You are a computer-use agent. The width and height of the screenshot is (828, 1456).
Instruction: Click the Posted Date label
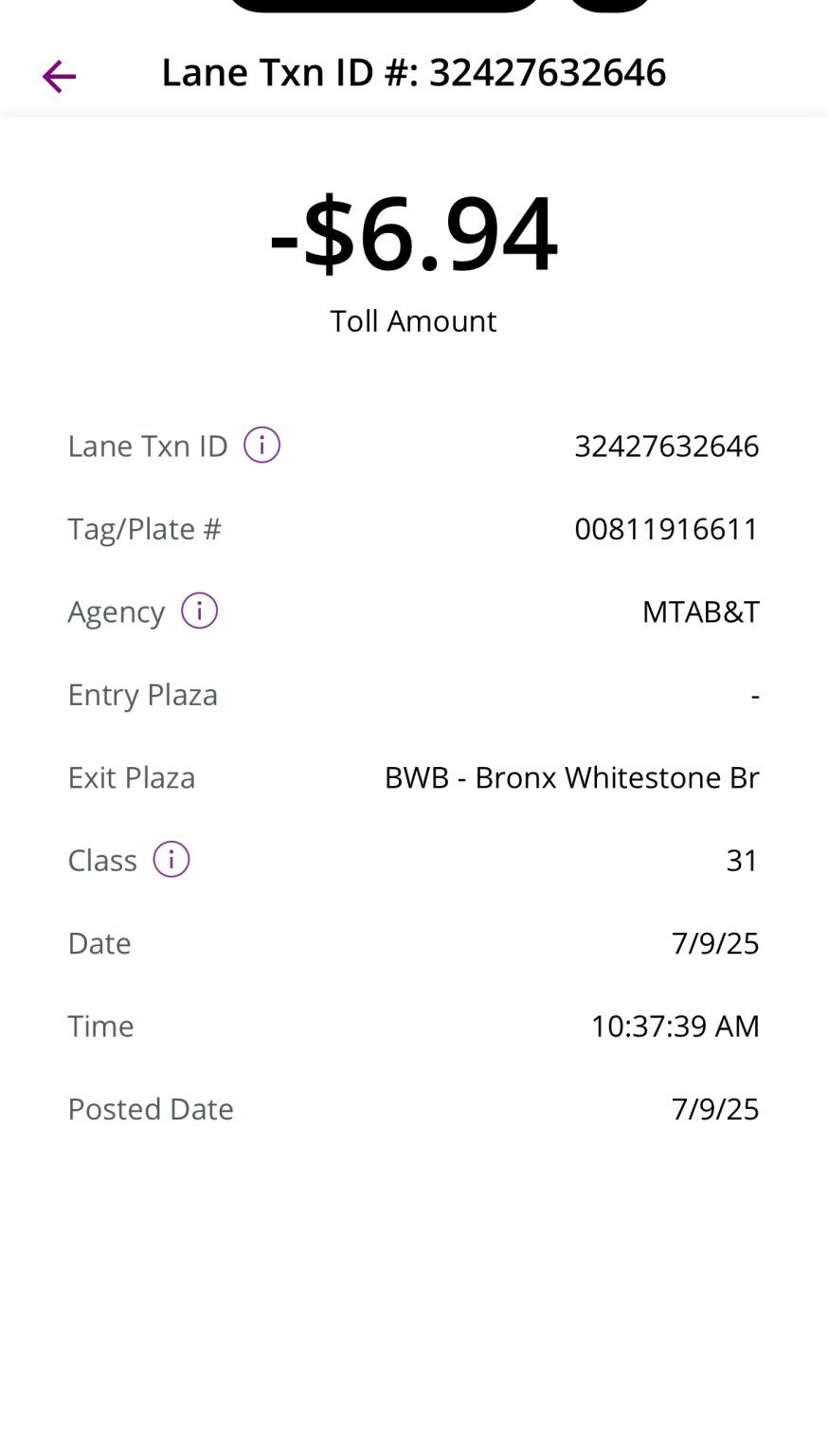151,1109
